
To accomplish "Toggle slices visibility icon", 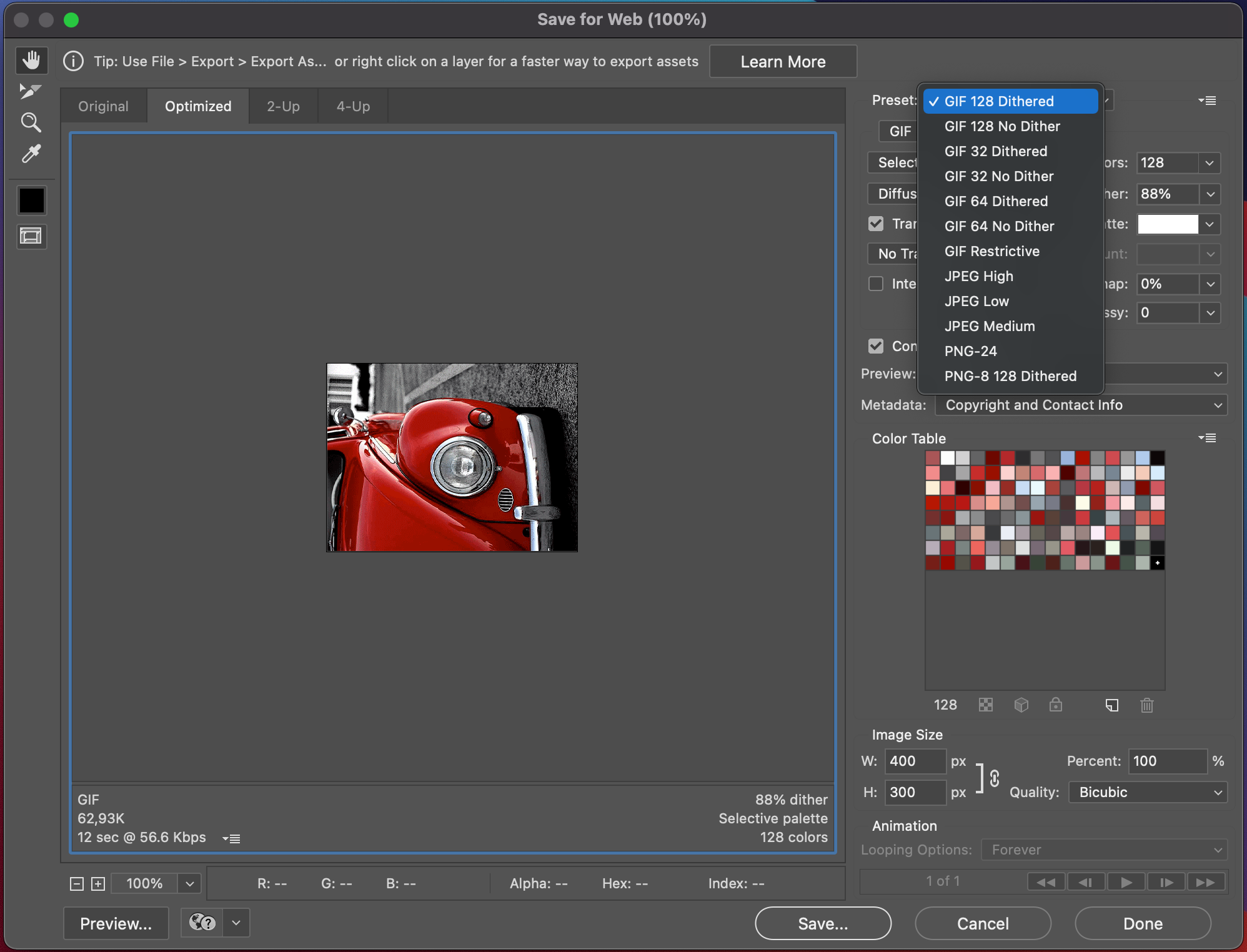I will 31,236.
